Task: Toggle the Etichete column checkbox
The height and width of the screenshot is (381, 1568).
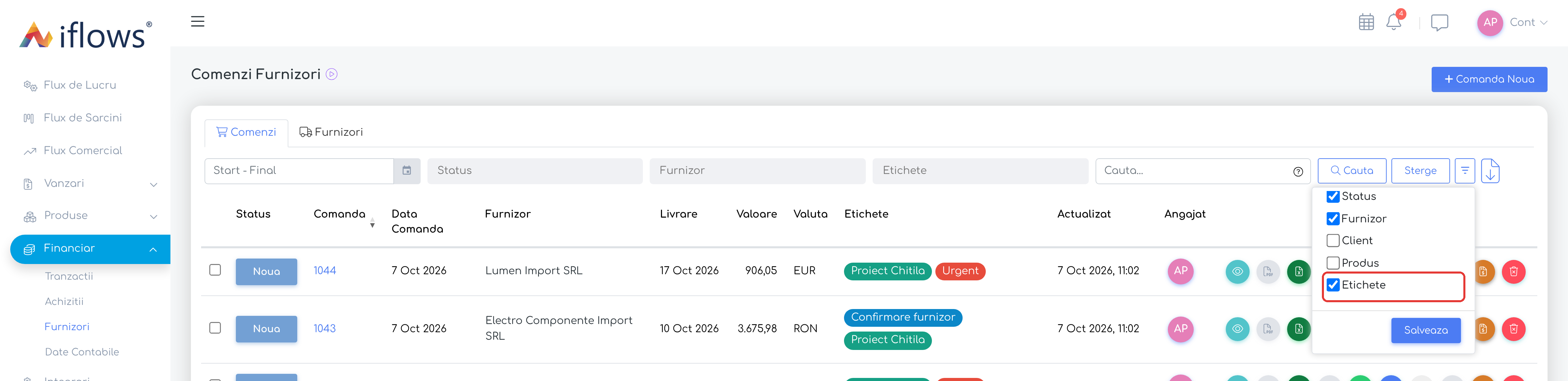Action: pos(1332,285)
